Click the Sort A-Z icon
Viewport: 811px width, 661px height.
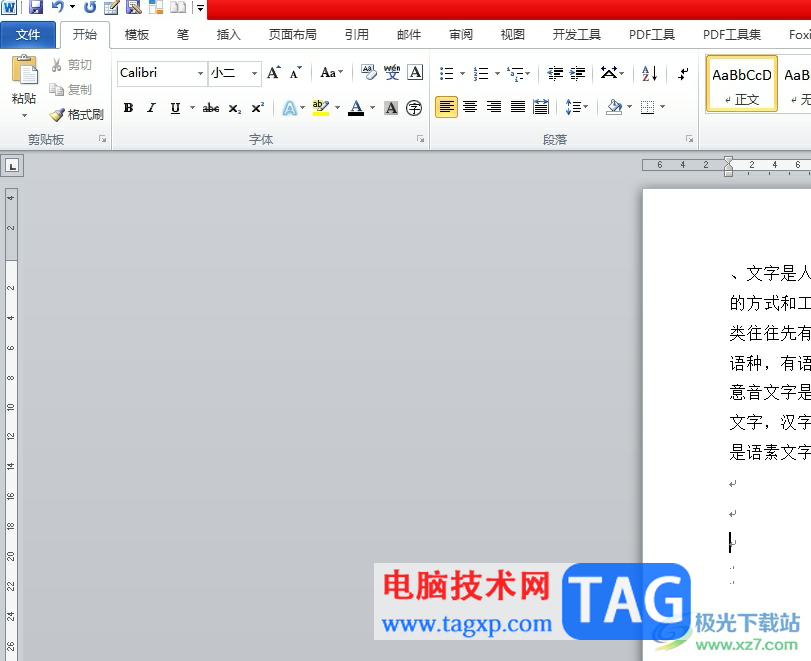[x=649, y=73]
